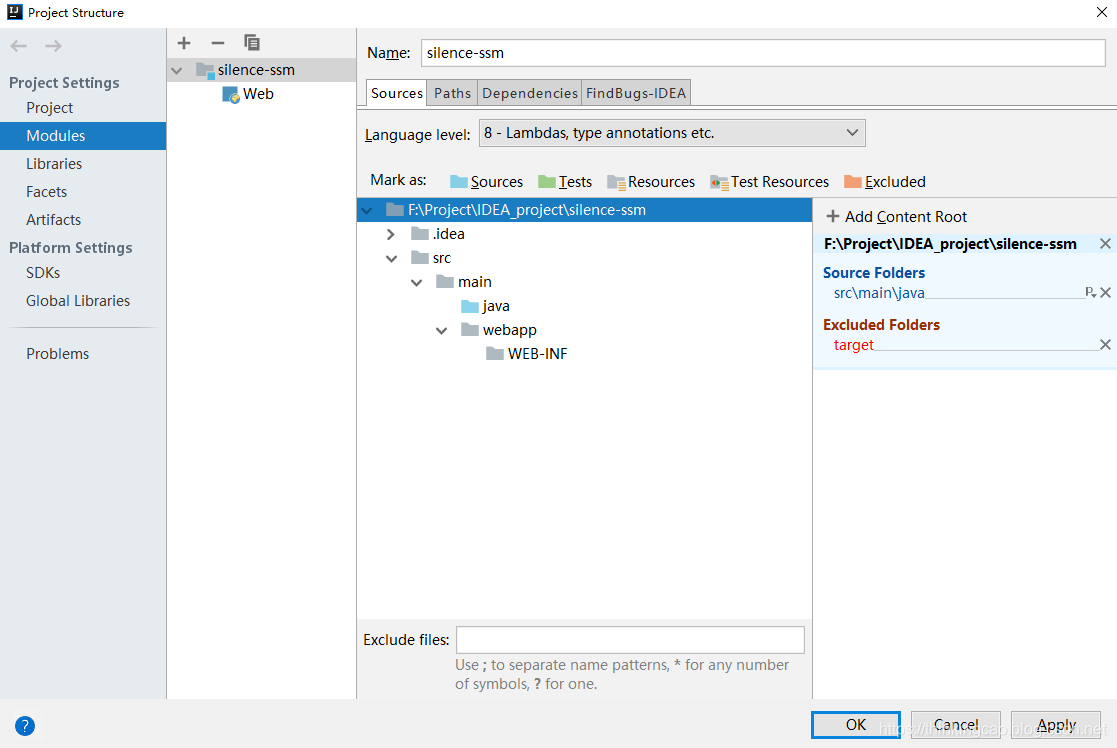Mark folder as Sources

click(487, 182)
